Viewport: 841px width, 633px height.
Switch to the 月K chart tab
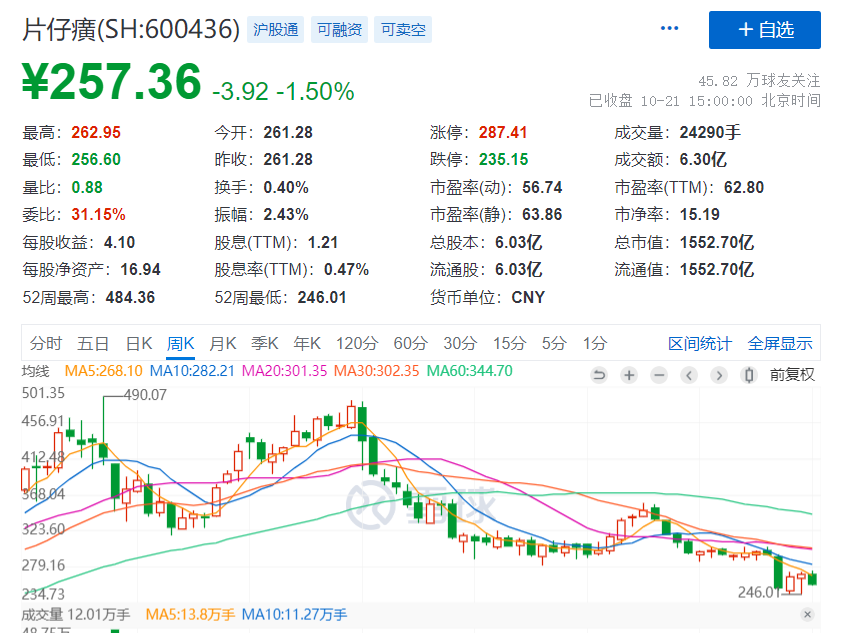click(x=223, y=343)
